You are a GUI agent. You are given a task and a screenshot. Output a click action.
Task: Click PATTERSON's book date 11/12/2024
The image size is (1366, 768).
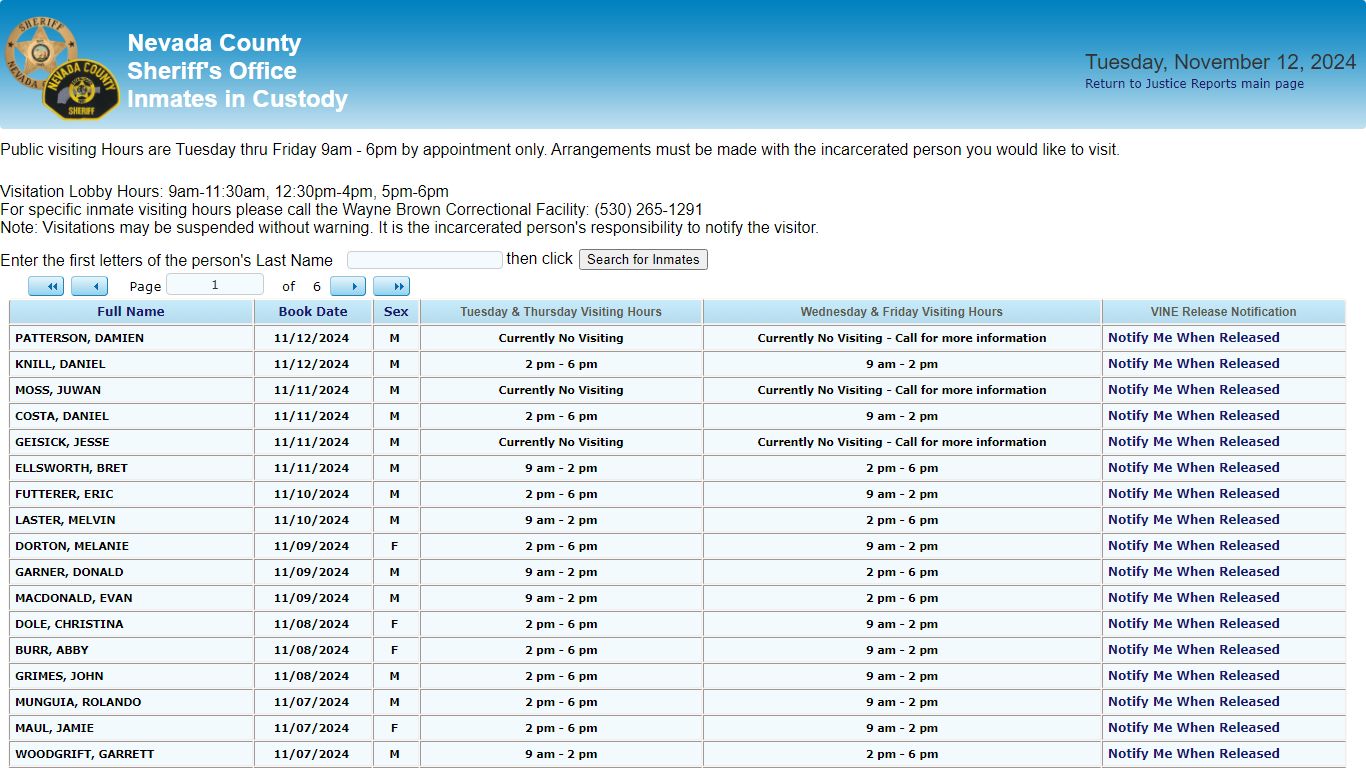coord(312,338)
